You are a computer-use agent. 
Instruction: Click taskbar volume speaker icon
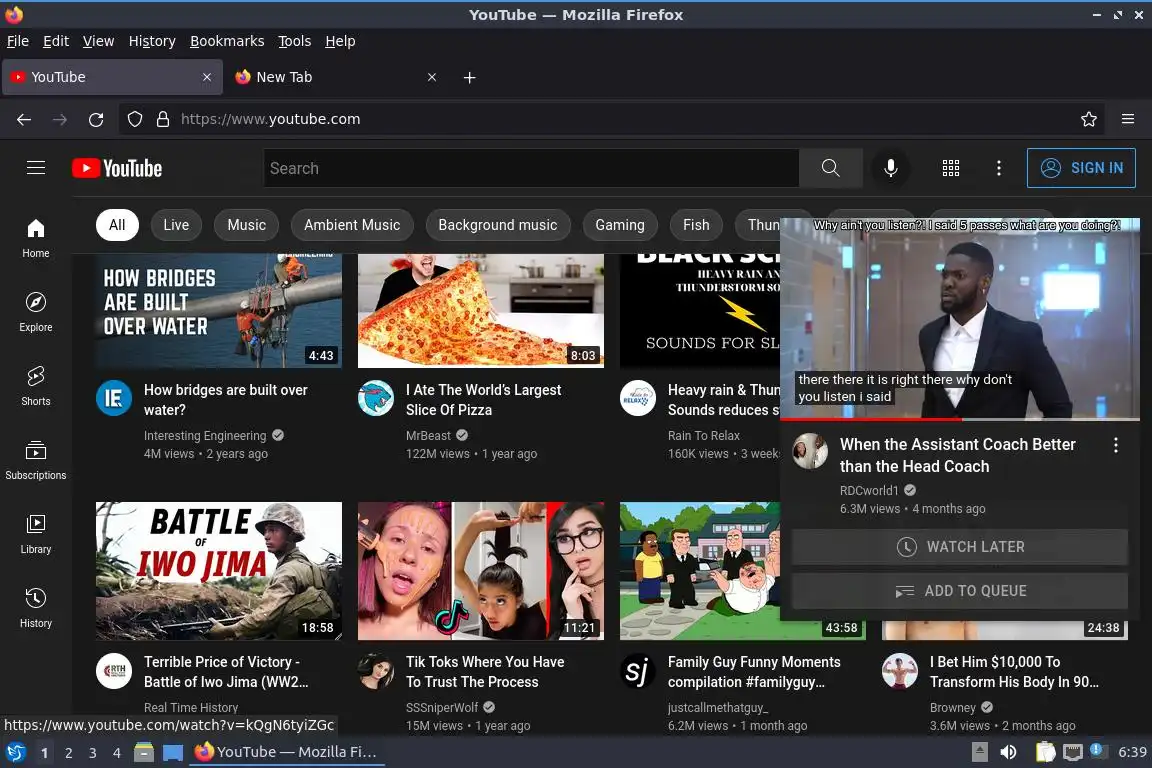pyautogui.click(x=1008, y=752)
